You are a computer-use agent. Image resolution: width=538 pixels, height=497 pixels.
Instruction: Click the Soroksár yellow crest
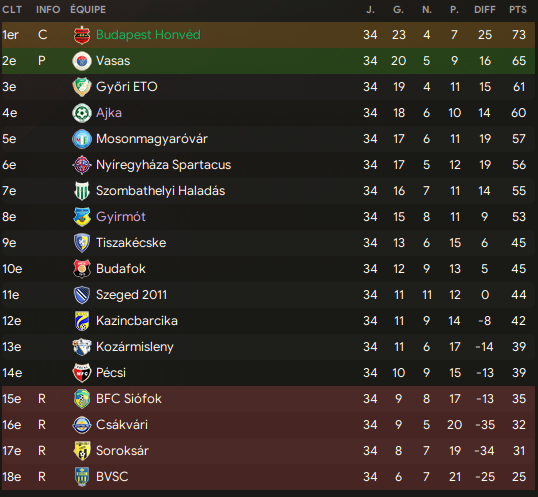coord(82,451)
